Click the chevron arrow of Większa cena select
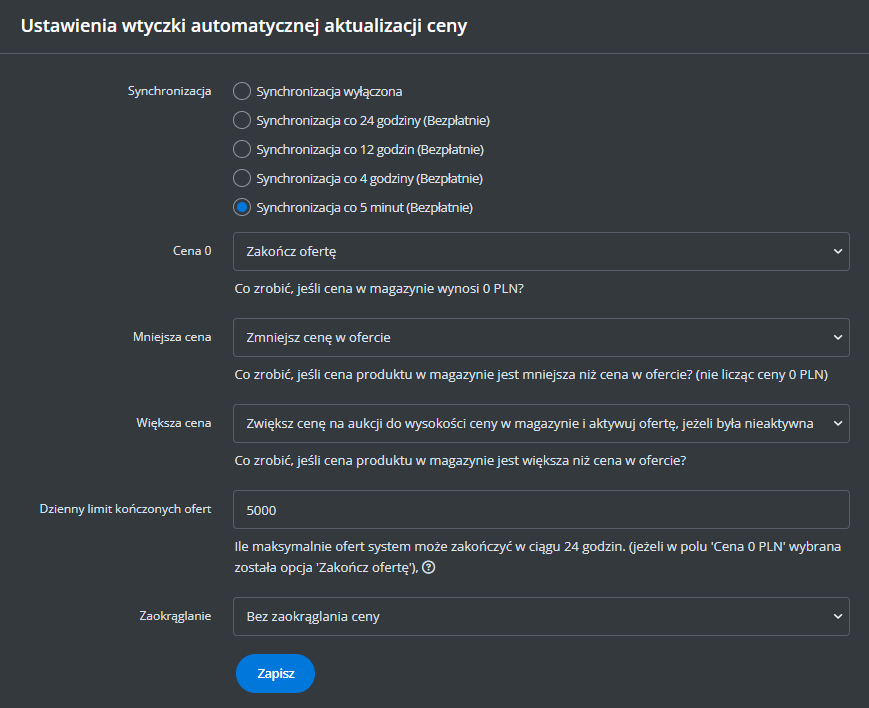Image resolution: width=869 pixels, height=708 pixels. (837, 424)
